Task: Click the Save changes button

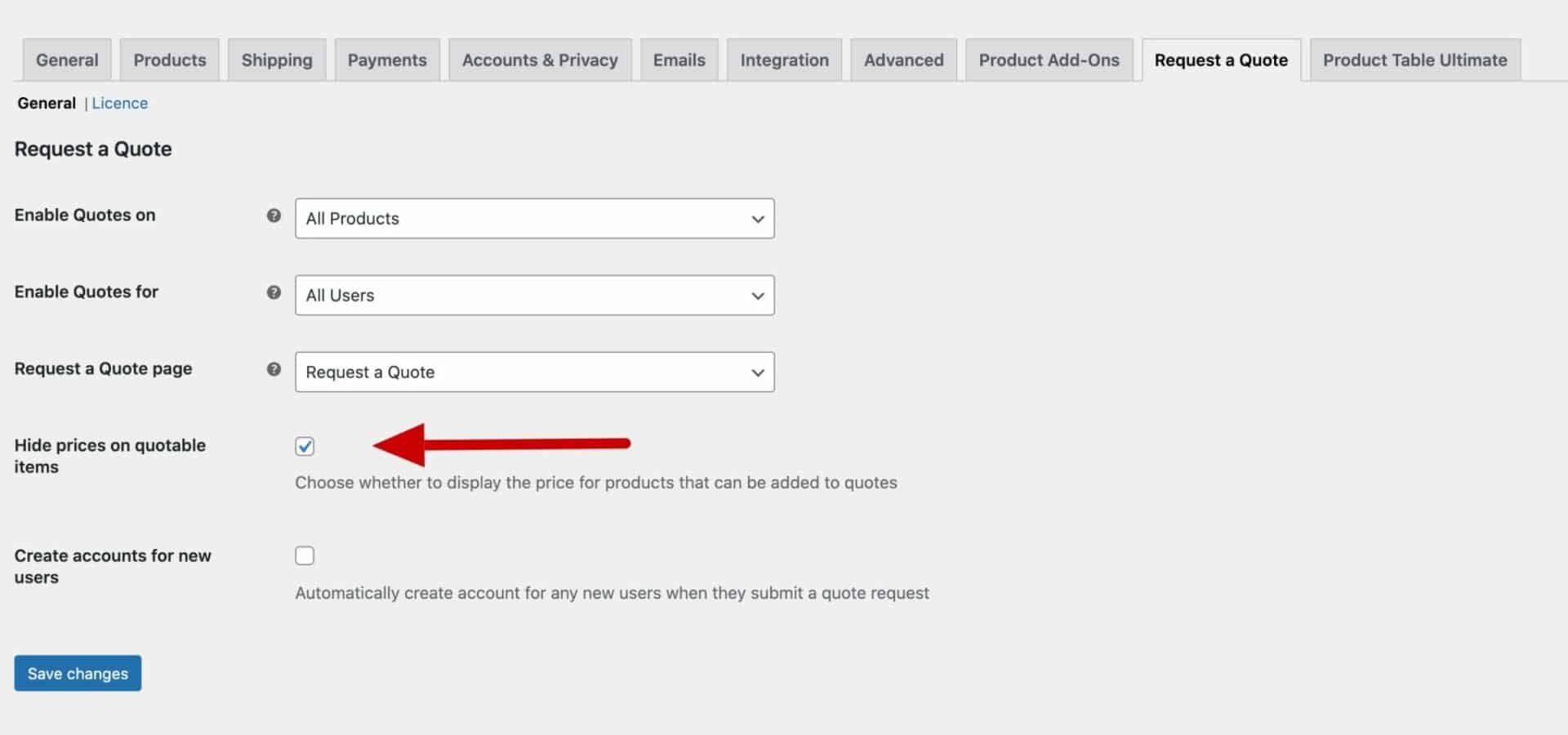Action: (x=77, y=673)
